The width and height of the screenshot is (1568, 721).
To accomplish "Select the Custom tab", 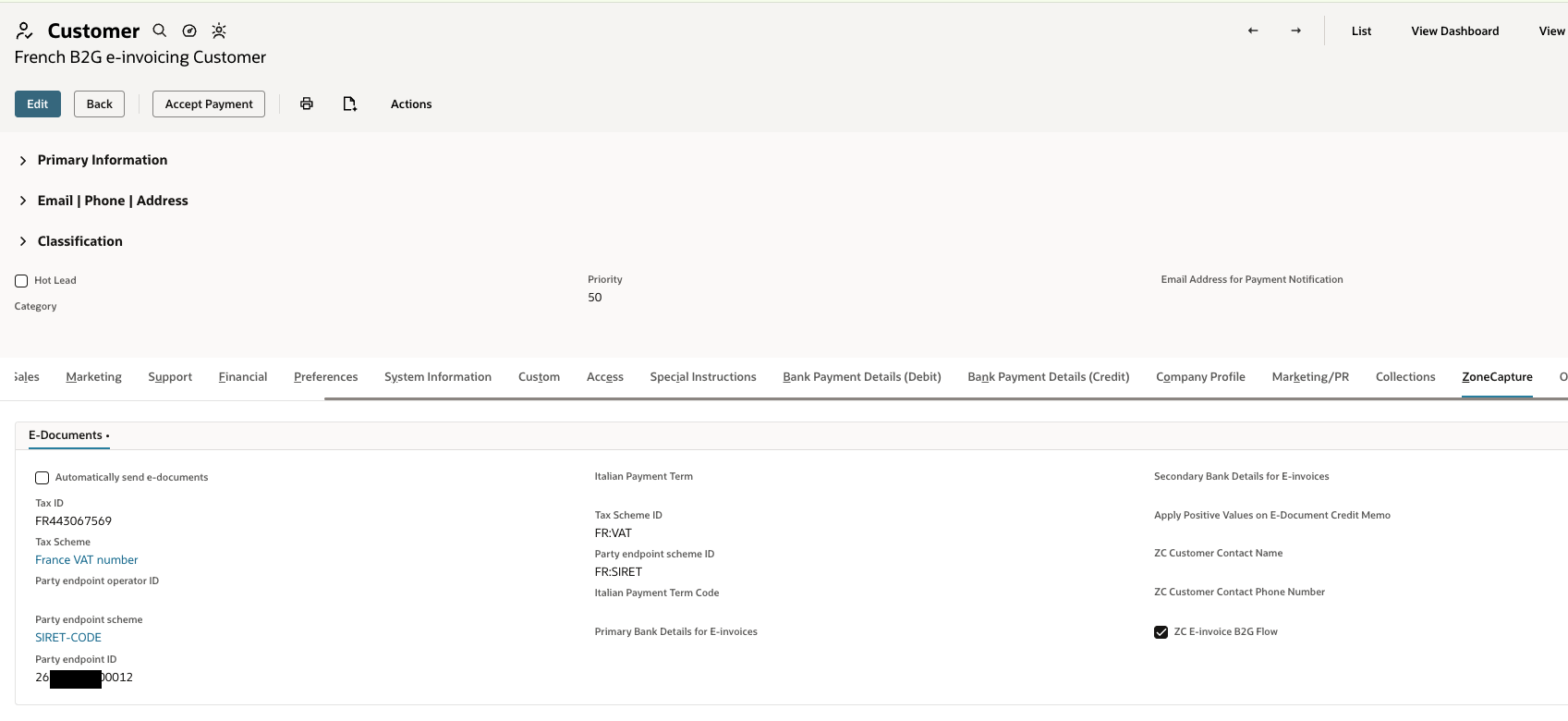I will click(x=539, y=377).
